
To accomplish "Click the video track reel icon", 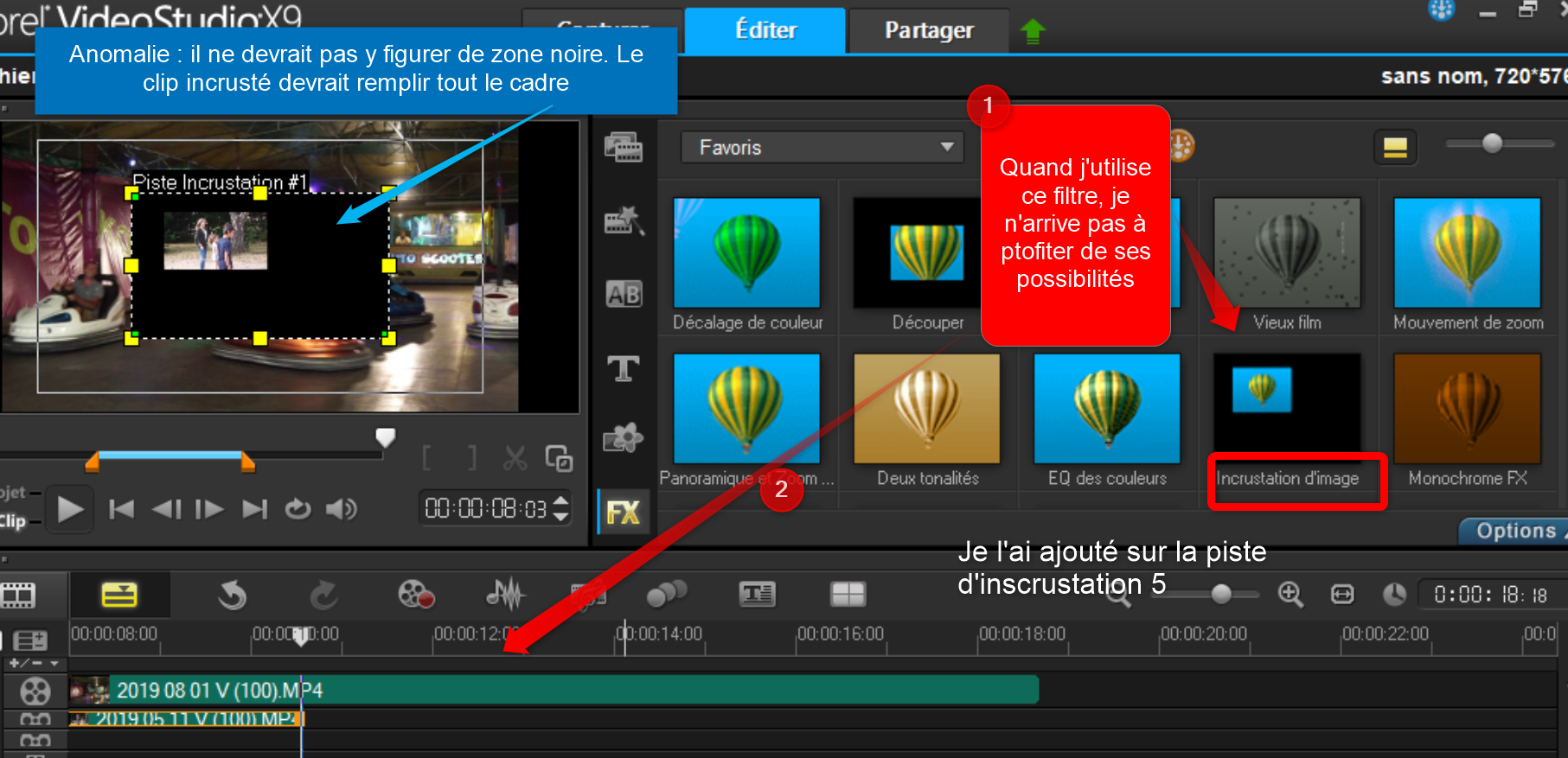I will click(x=35, y=691).
